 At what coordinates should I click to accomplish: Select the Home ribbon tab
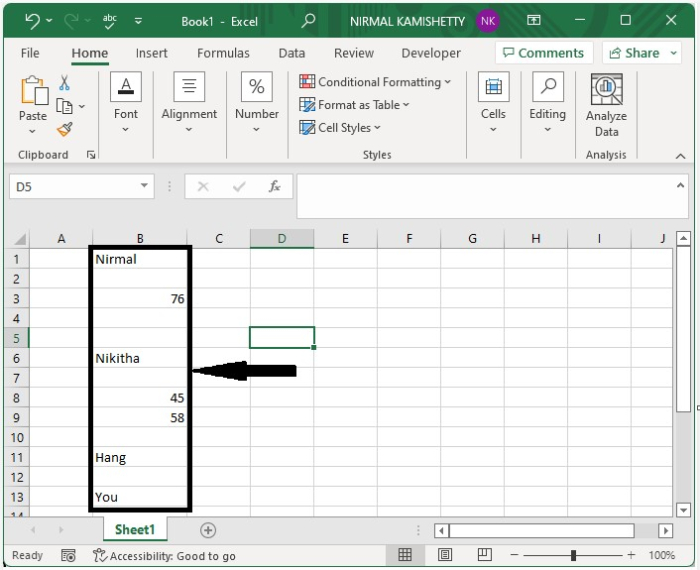point(90,53)
